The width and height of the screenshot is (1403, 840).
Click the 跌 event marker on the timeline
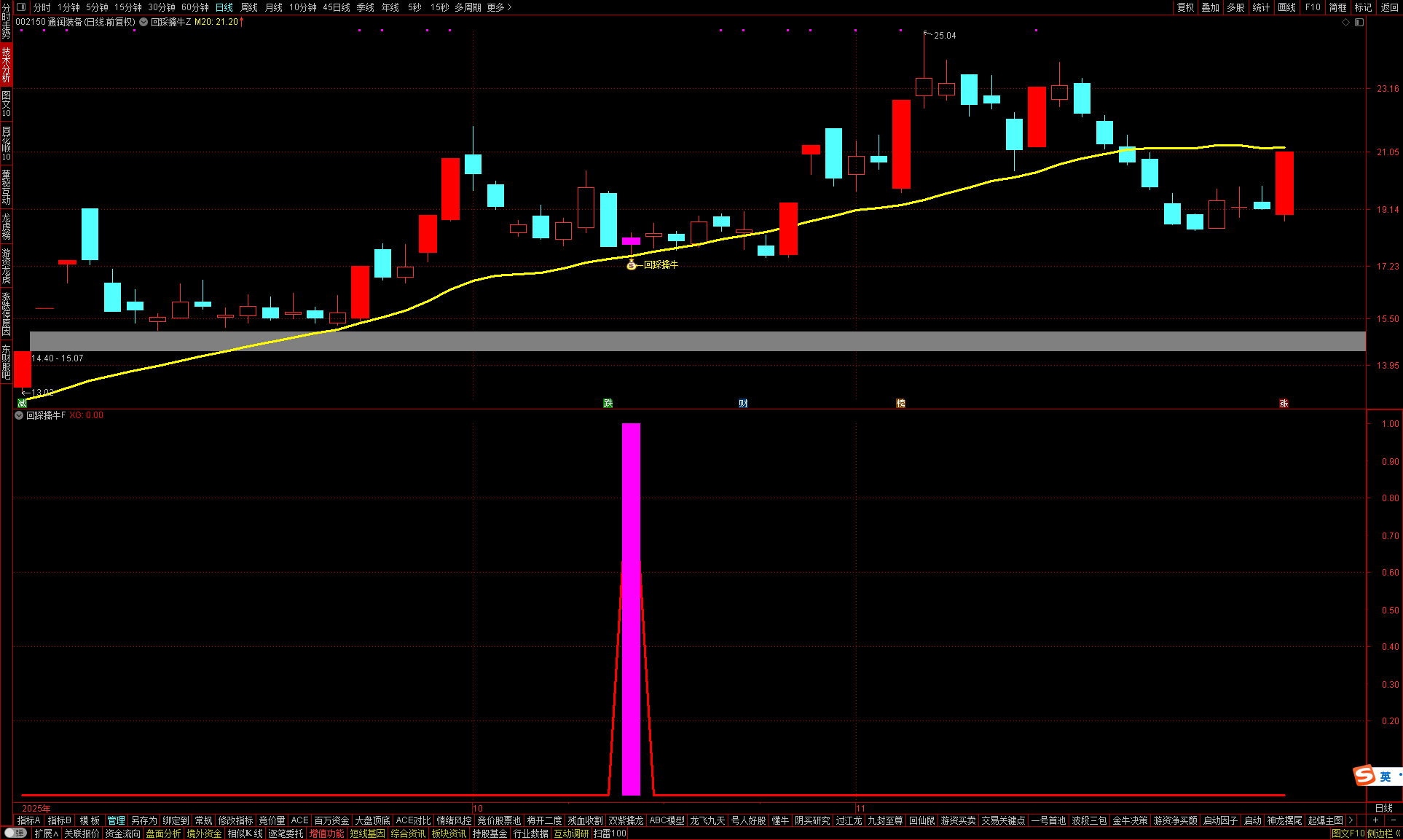608,403
